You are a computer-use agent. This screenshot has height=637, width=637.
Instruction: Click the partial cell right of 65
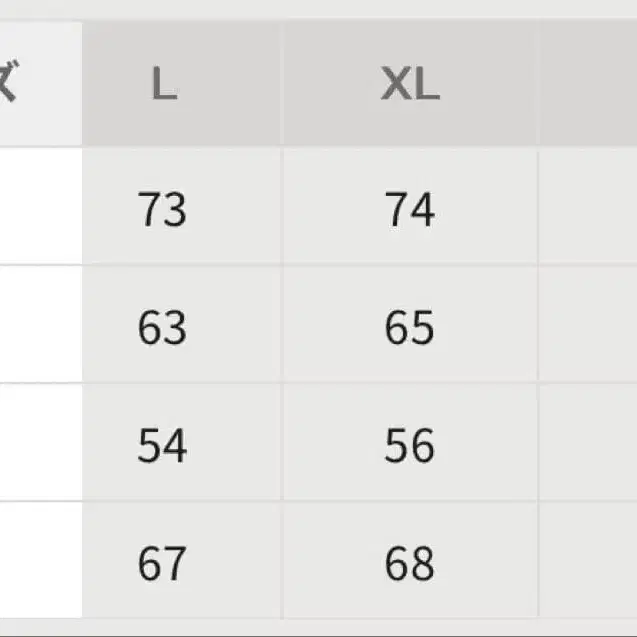point(588,325)
